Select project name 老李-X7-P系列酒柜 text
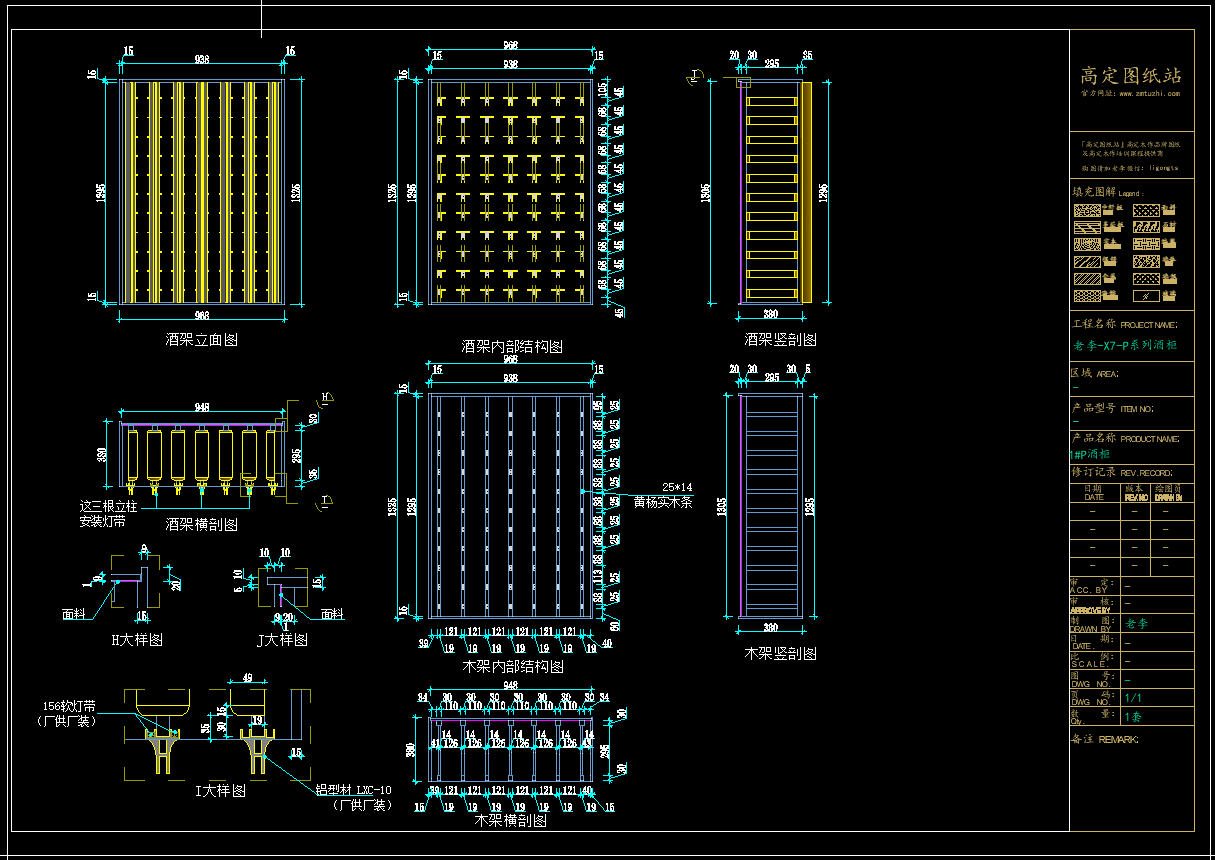 (1125, 345)
